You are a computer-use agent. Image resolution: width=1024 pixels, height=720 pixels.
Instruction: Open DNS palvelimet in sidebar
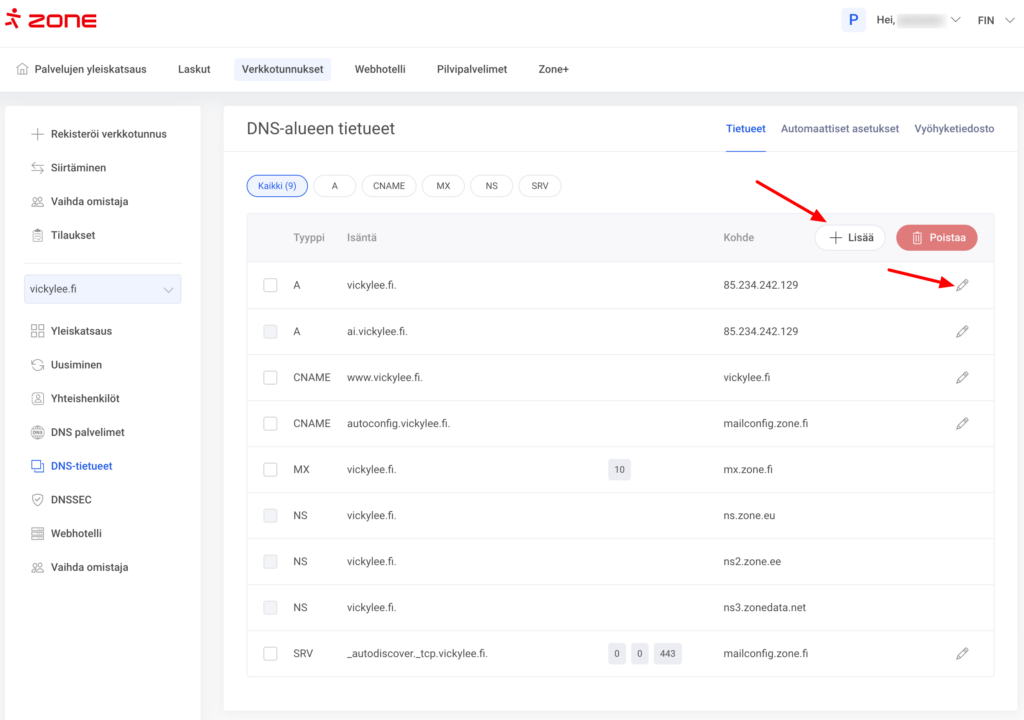[x=87, y=432]
